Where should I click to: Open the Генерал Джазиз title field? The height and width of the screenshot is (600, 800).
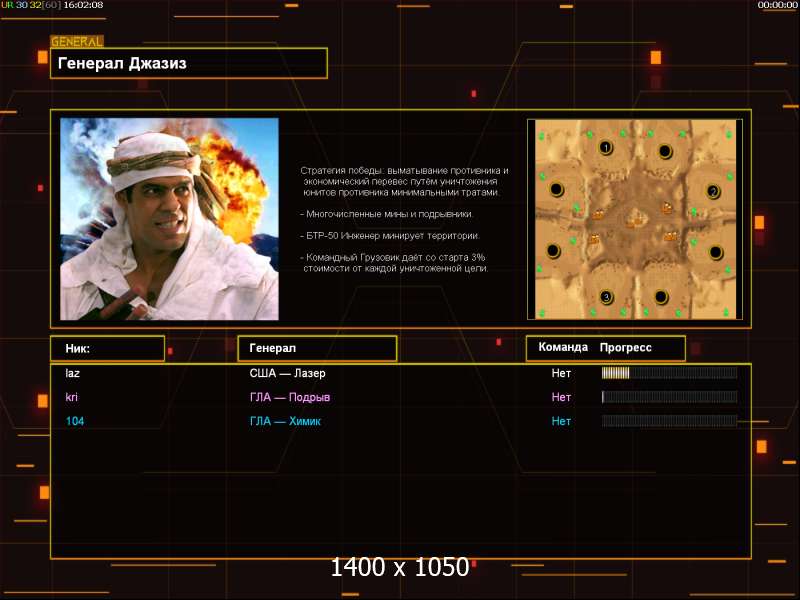189,63
